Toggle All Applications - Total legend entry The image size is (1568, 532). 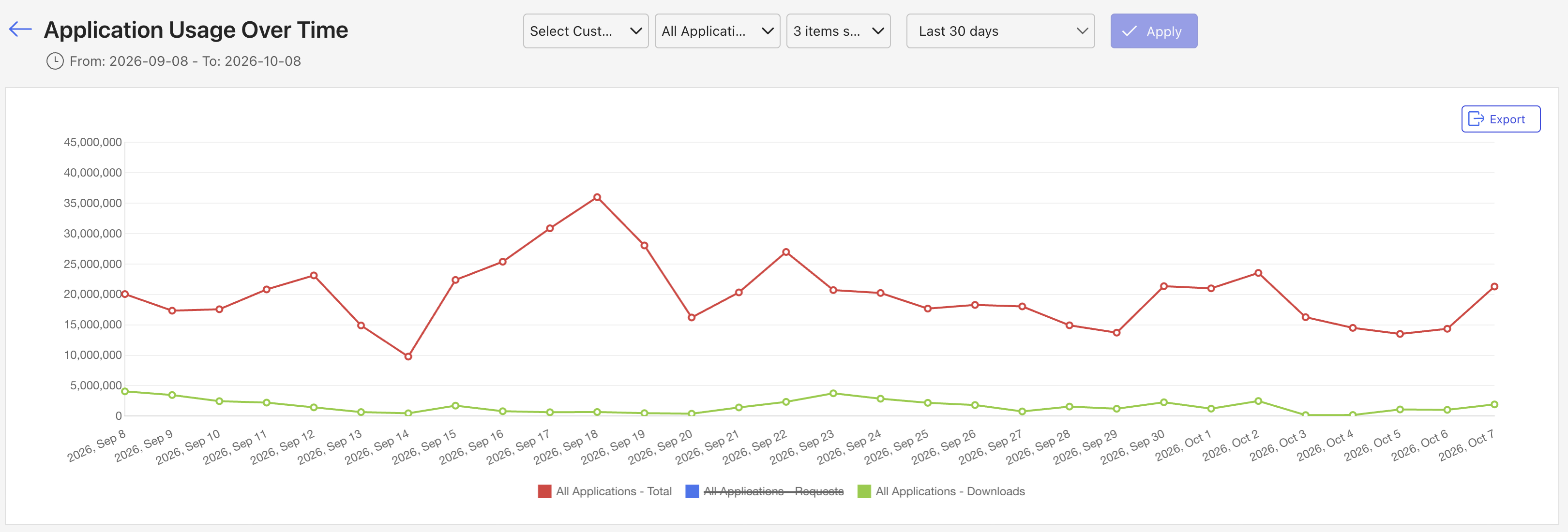[x=604, y=491]
